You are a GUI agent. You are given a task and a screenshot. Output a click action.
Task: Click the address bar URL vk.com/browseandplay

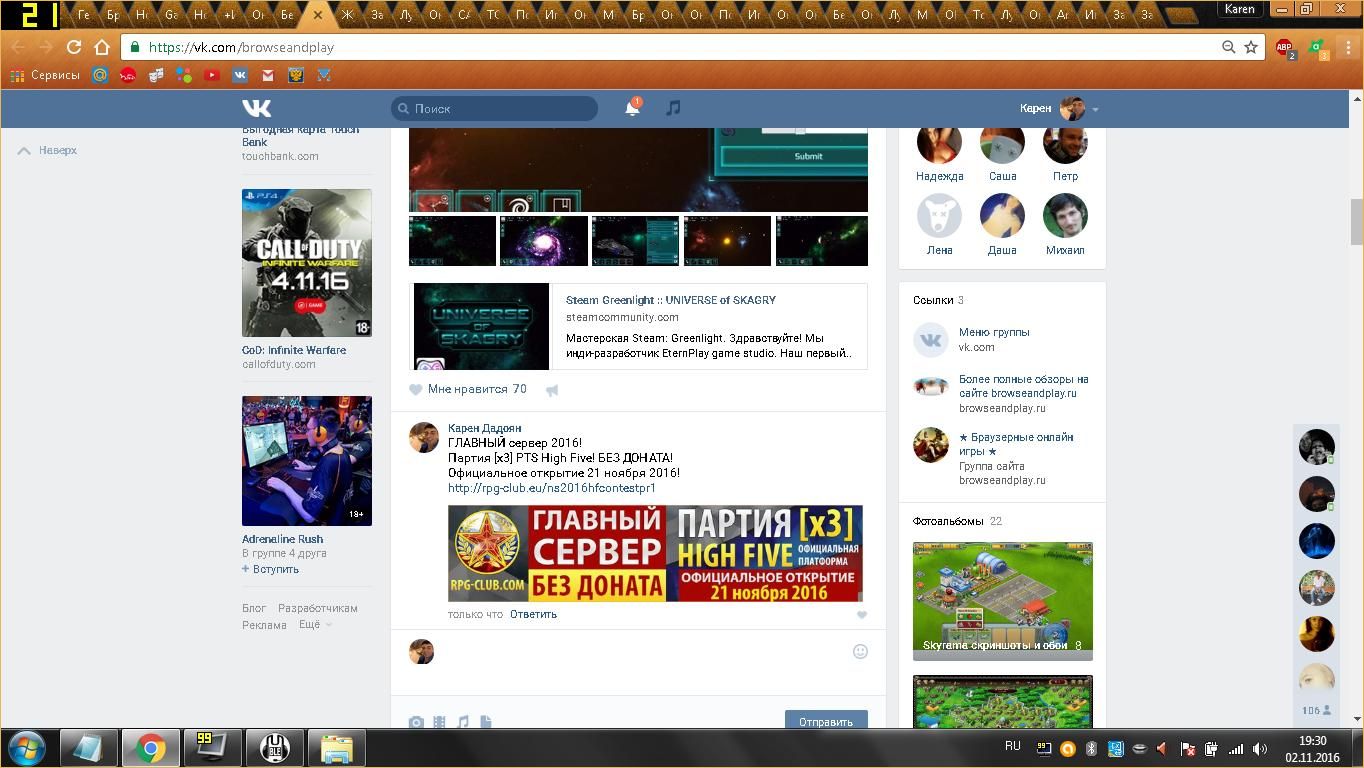pyautogui.click(x=241, y=47)
